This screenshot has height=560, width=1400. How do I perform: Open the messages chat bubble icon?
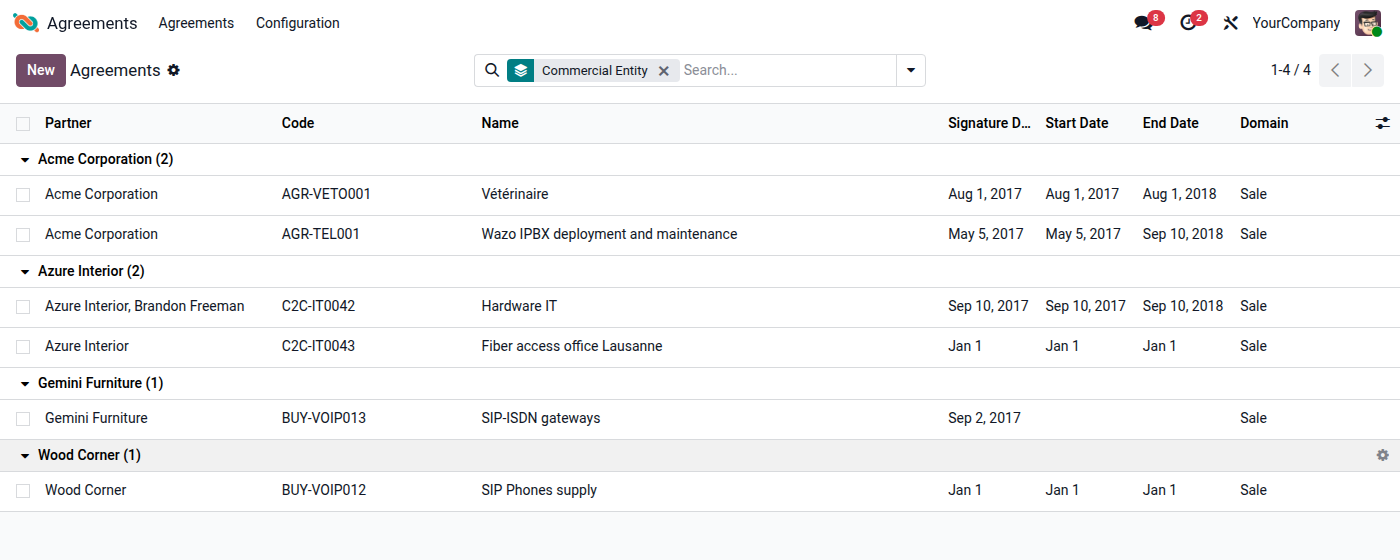point(1144,23)
